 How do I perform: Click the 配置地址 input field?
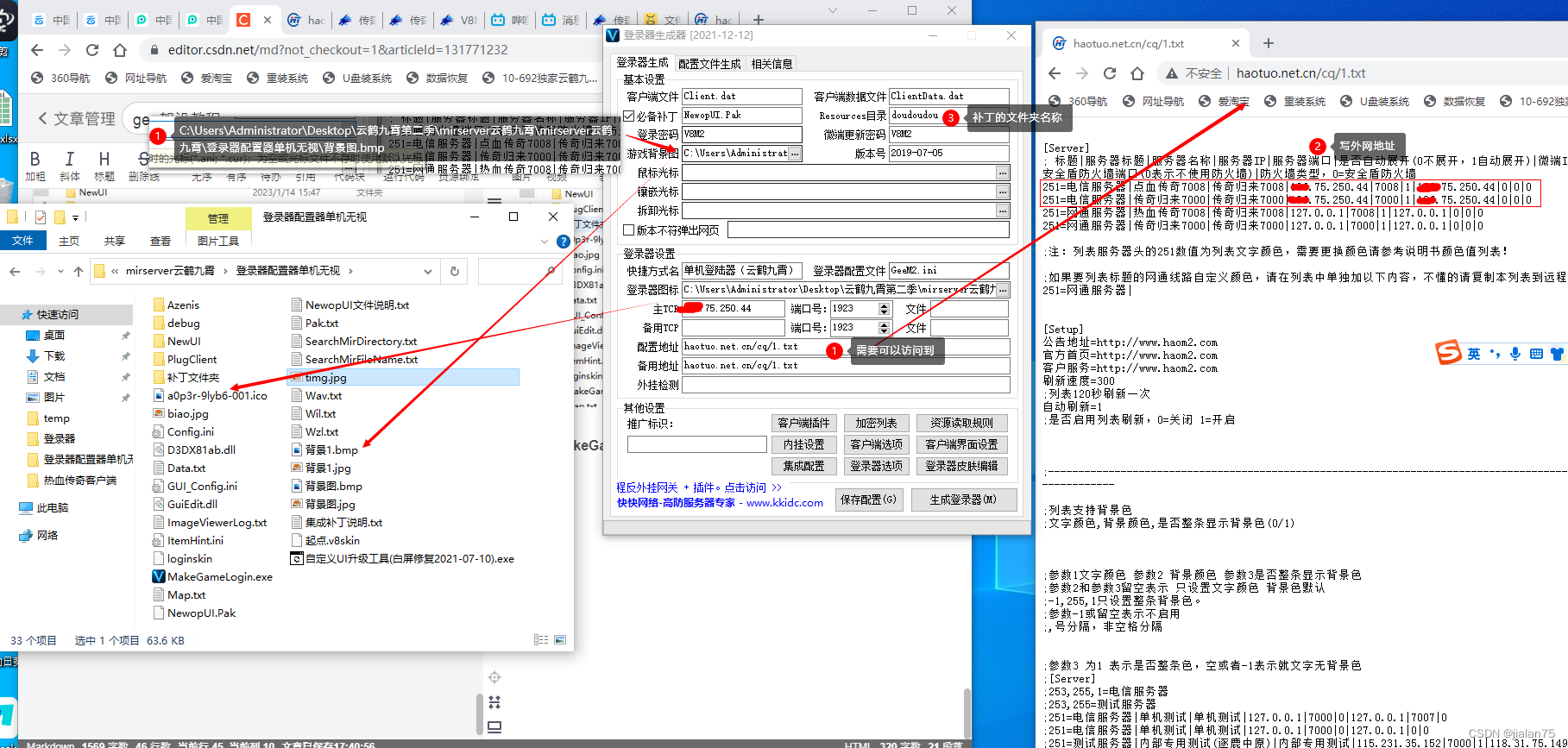pos(846,347)
